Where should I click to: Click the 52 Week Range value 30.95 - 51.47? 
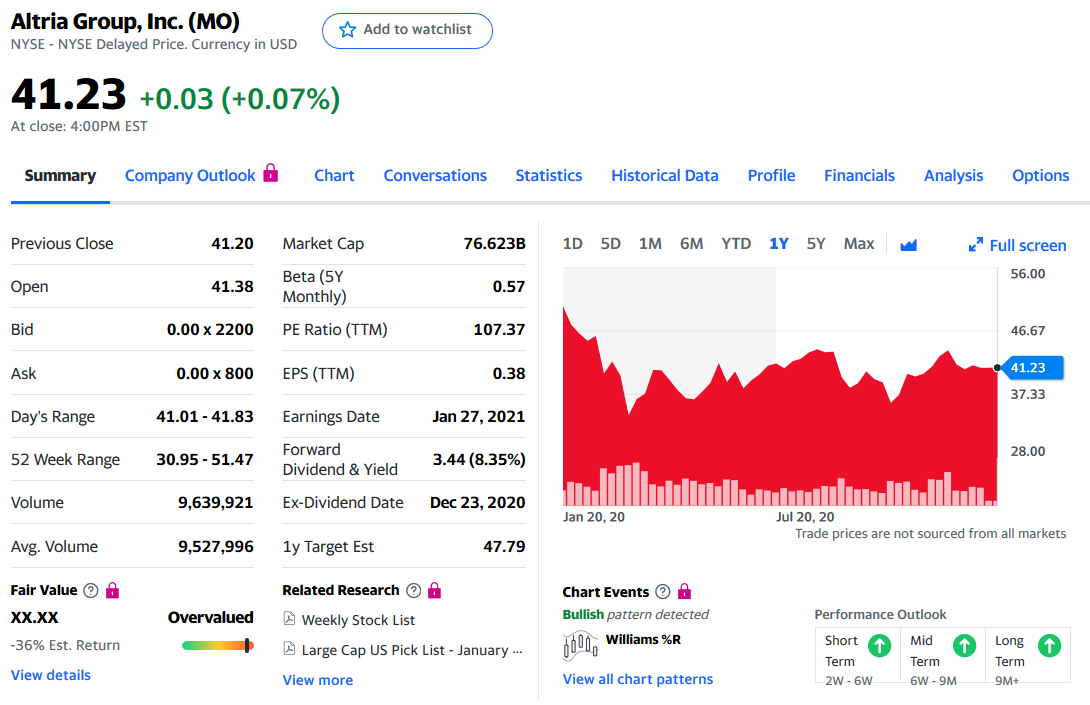(x=204, y=459)
